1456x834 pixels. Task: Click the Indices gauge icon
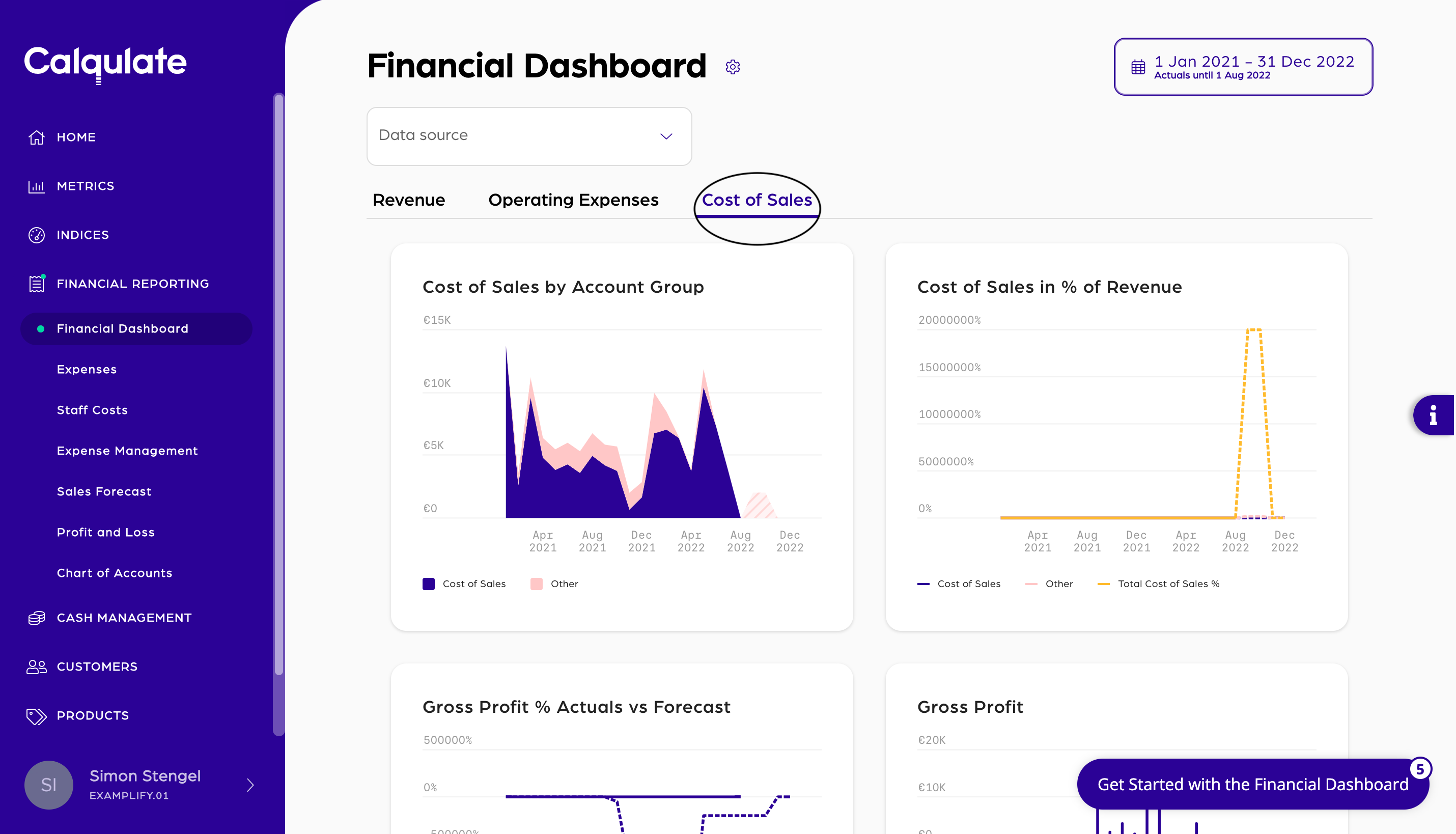pyautogui.click(x=37, y=235)
